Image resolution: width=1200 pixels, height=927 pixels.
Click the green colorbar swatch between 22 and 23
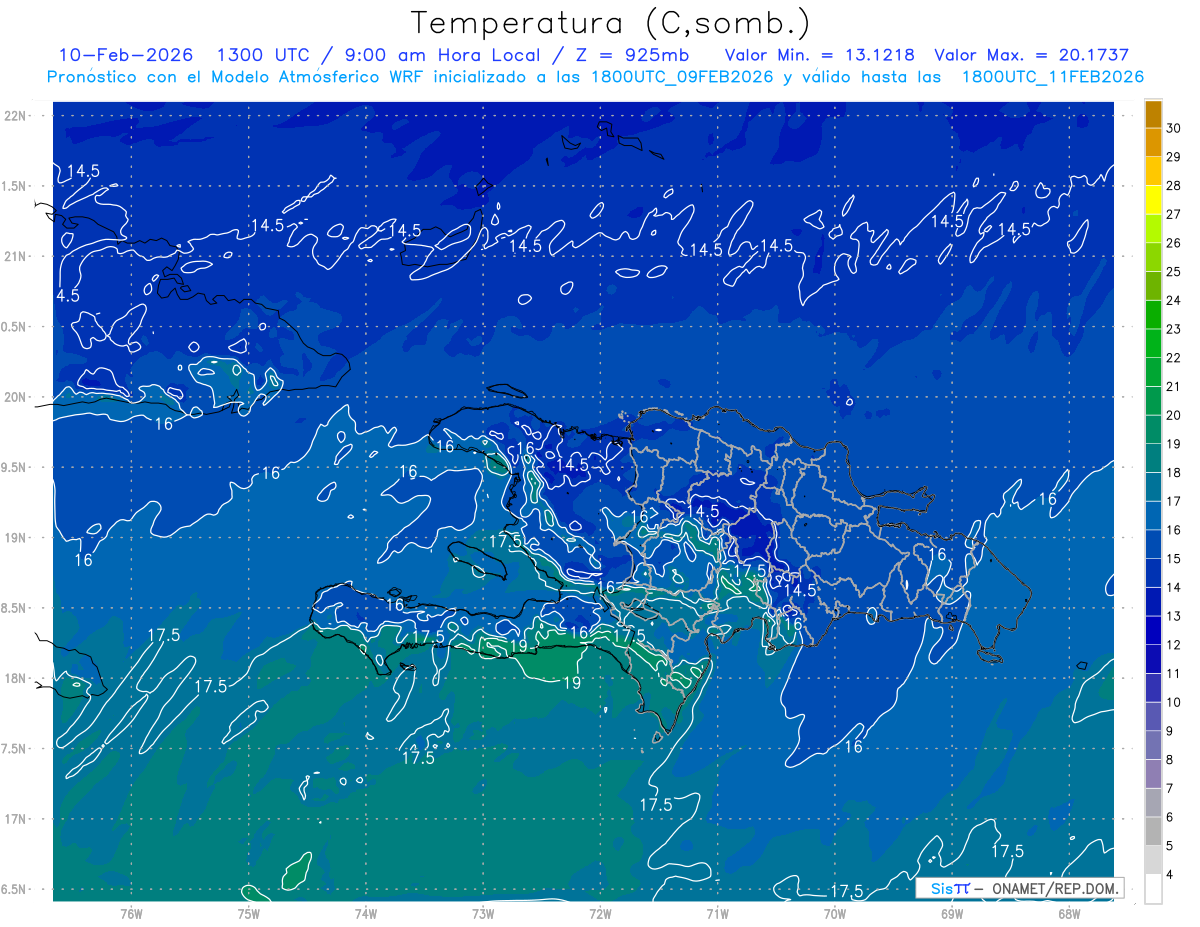coord(1153,344)
